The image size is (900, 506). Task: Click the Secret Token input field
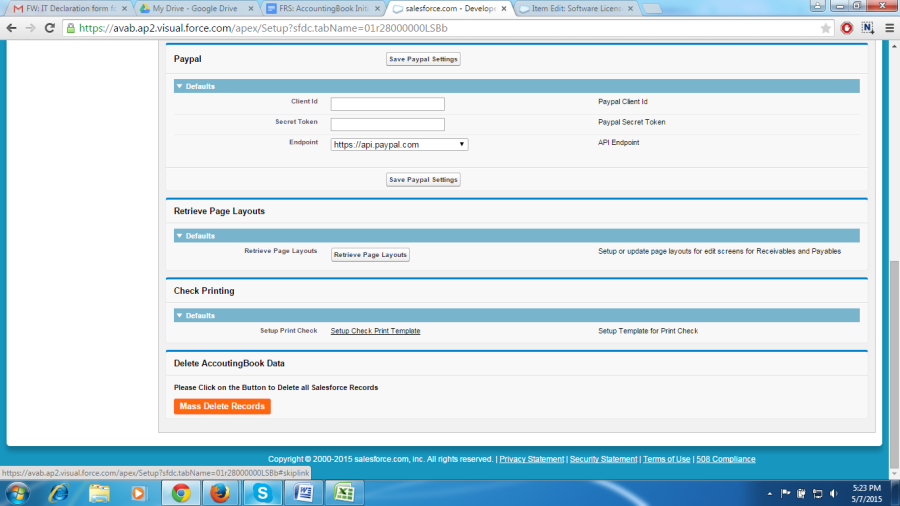(387, 124)
